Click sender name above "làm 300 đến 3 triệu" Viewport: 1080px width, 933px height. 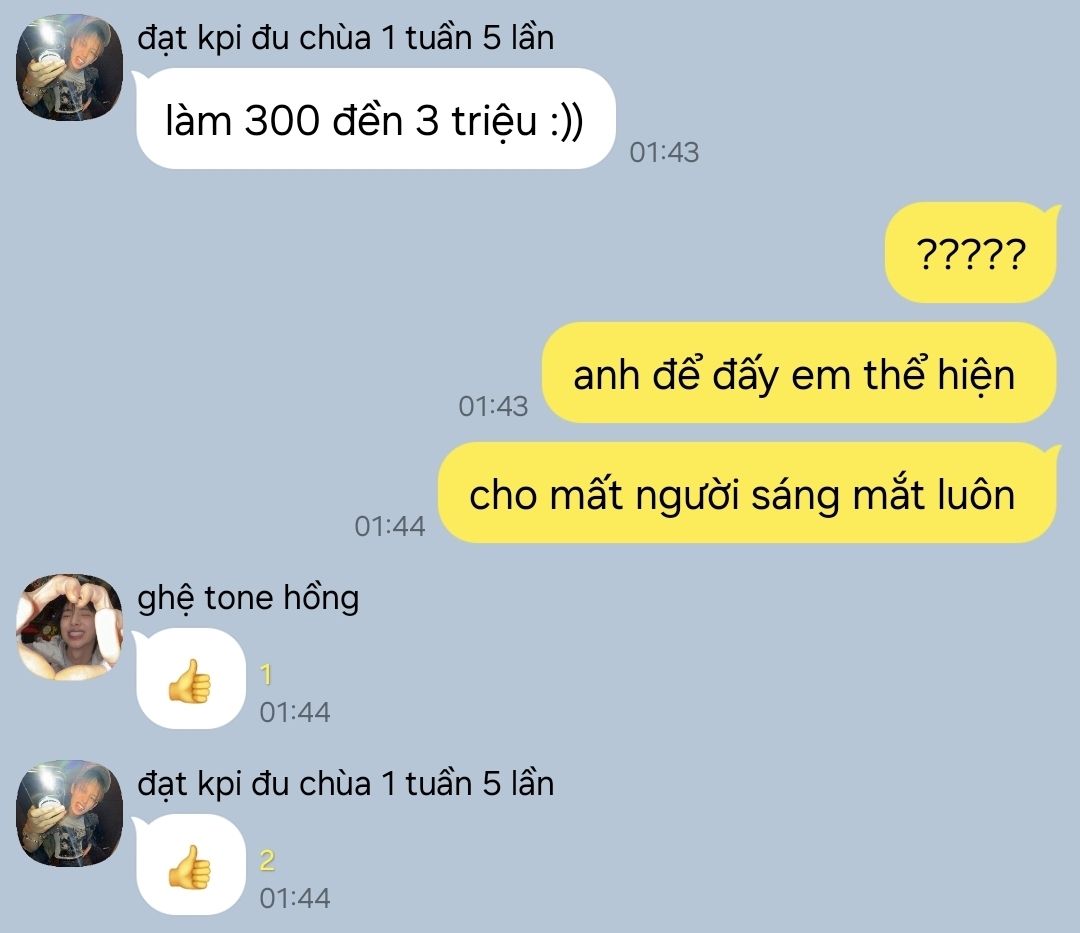345,38
